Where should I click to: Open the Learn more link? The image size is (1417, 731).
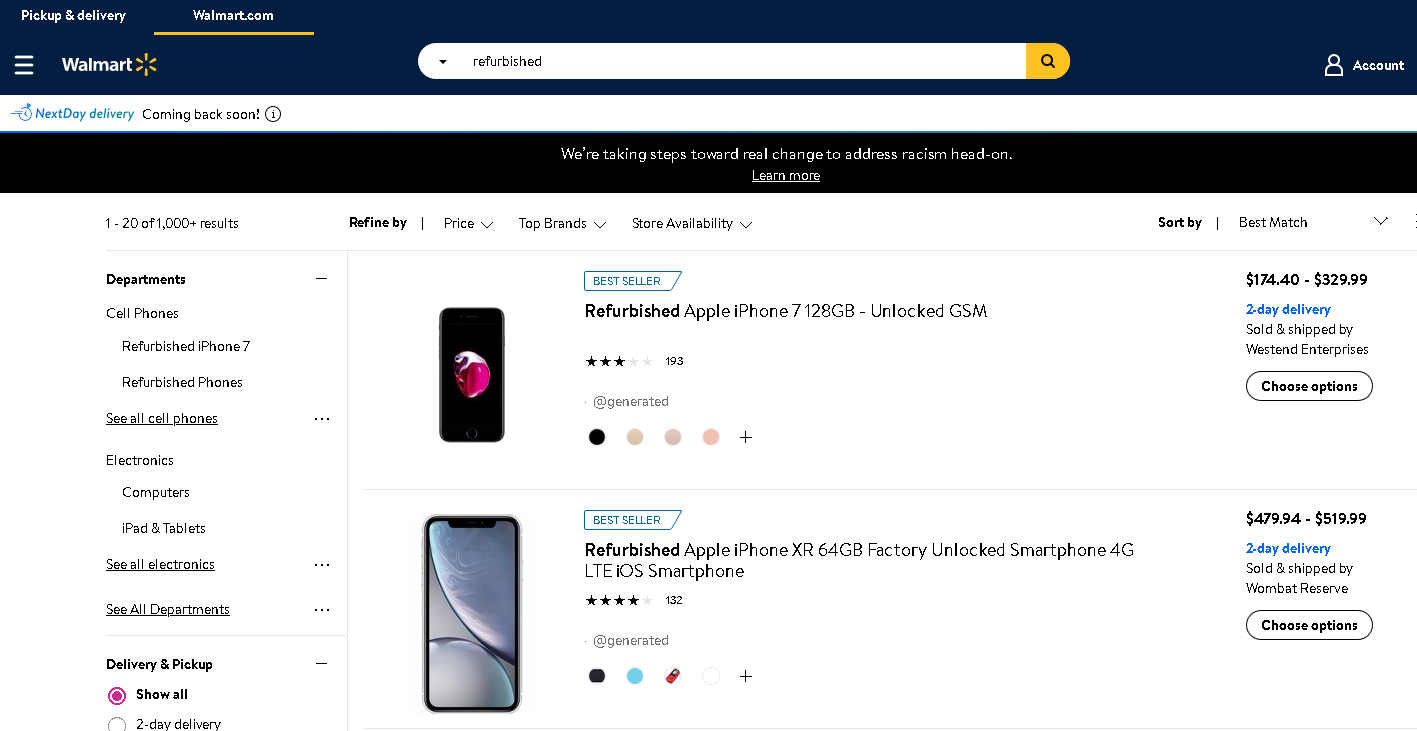click(x=786, y=176)
